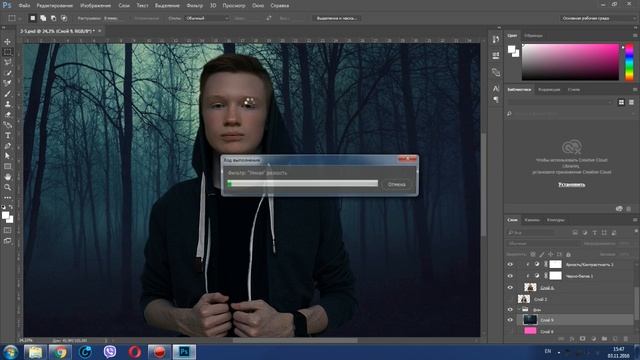Open the layer blend mode dropdown
640x360 pixels.
(542, 243)
